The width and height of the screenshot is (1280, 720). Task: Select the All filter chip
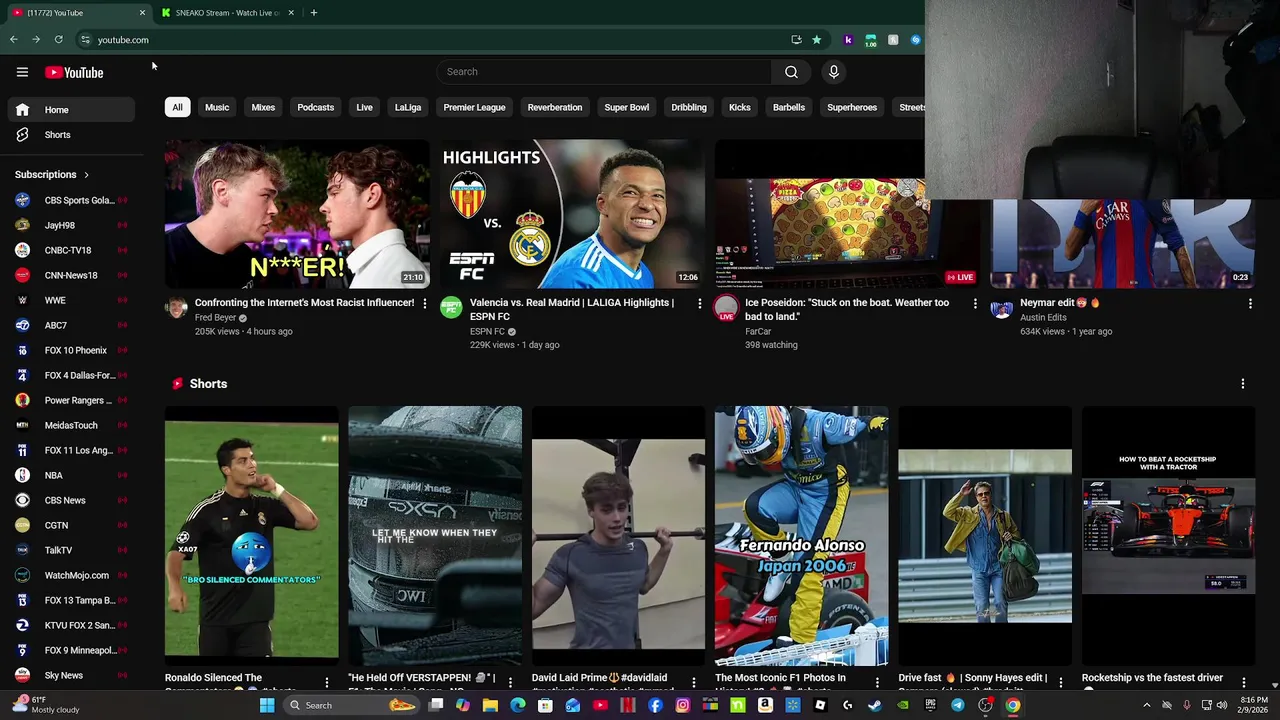click(177, 107)
